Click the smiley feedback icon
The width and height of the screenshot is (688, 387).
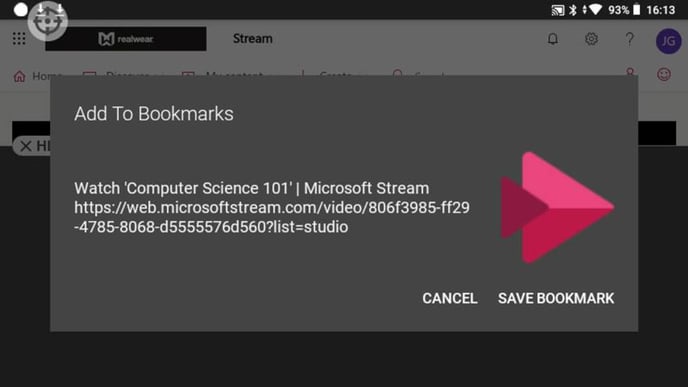coord(664,75)
